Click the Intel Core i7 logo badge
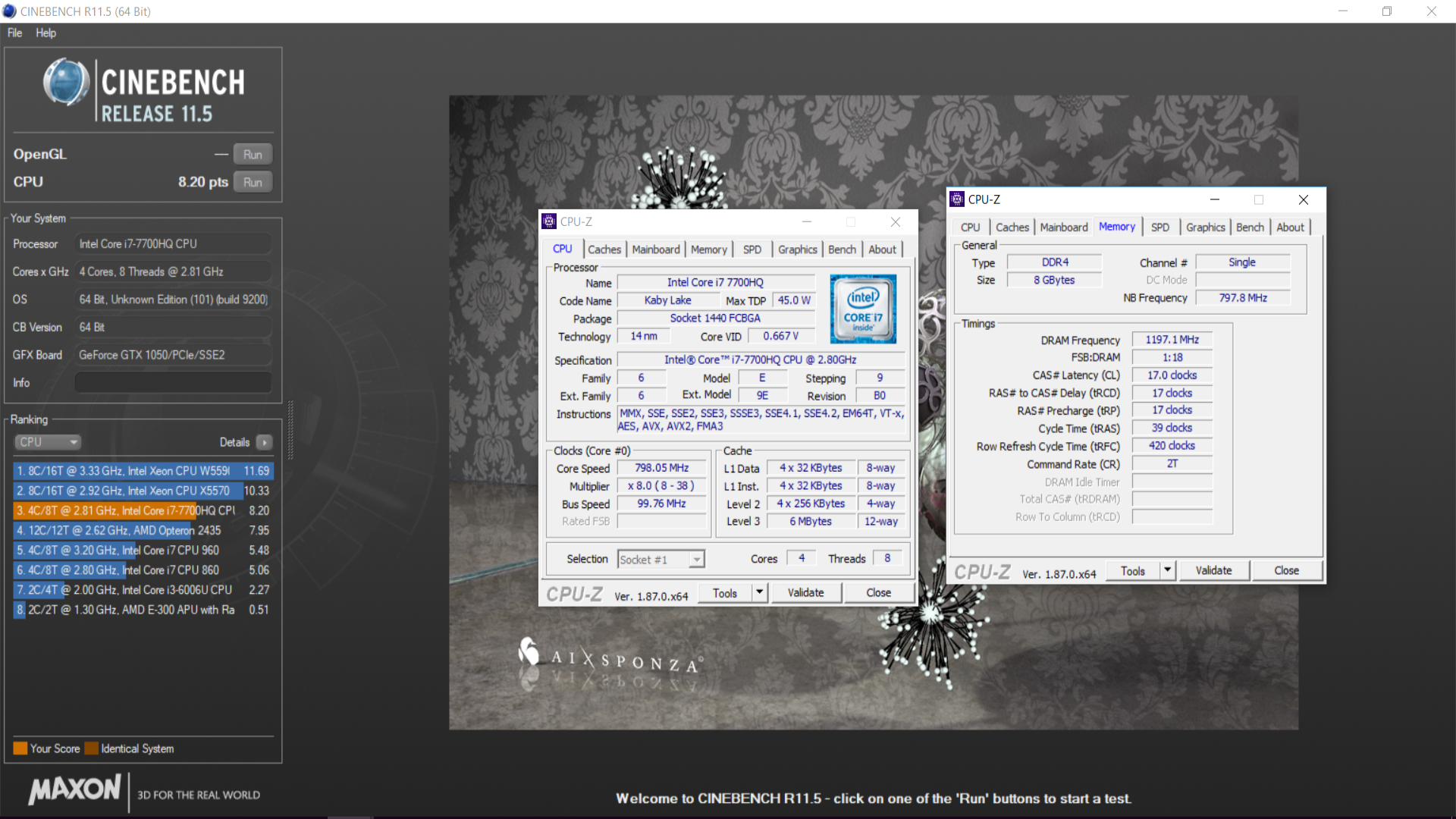 pos(863,309)
